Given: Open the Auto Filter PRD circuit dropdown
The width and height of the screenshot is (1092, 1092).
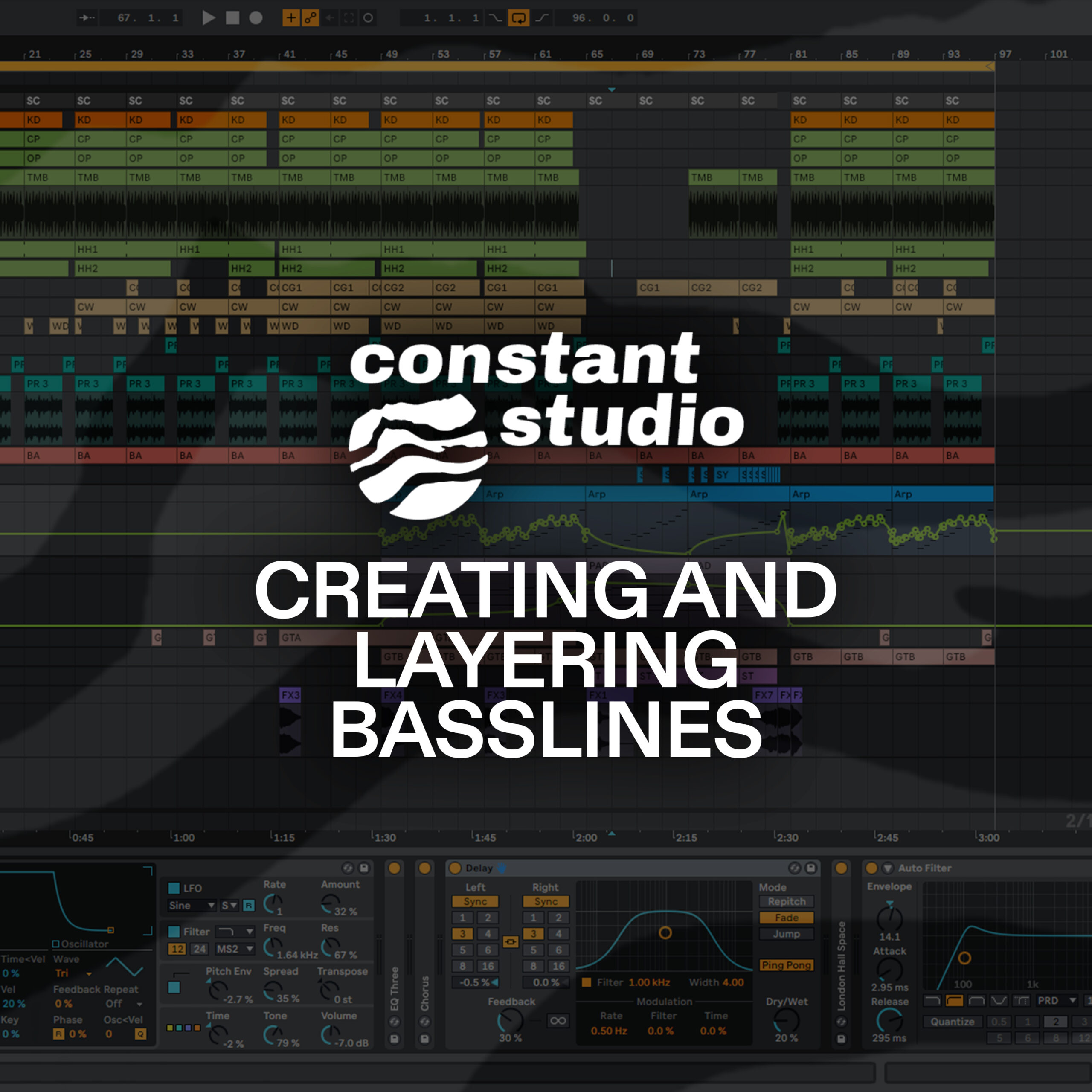Looking at the screenshot, I should 1057,1000.
